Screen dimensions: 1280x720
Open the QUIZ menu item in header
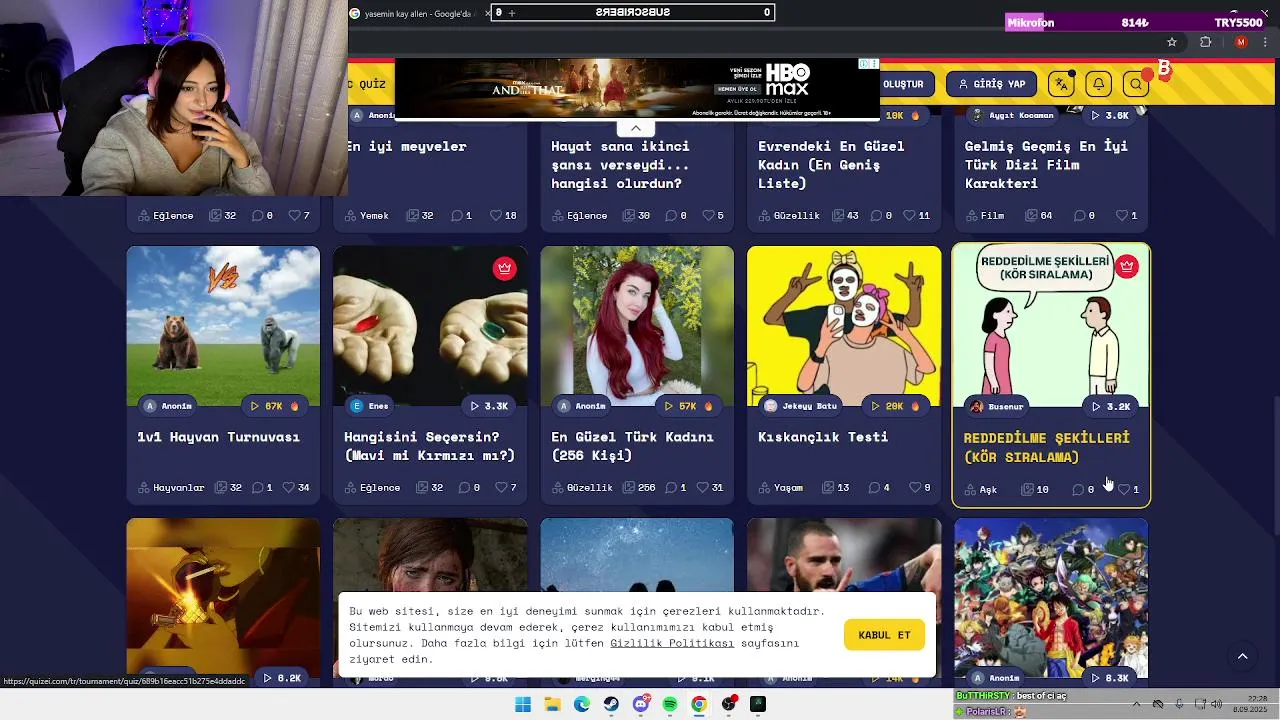[370, 84]
